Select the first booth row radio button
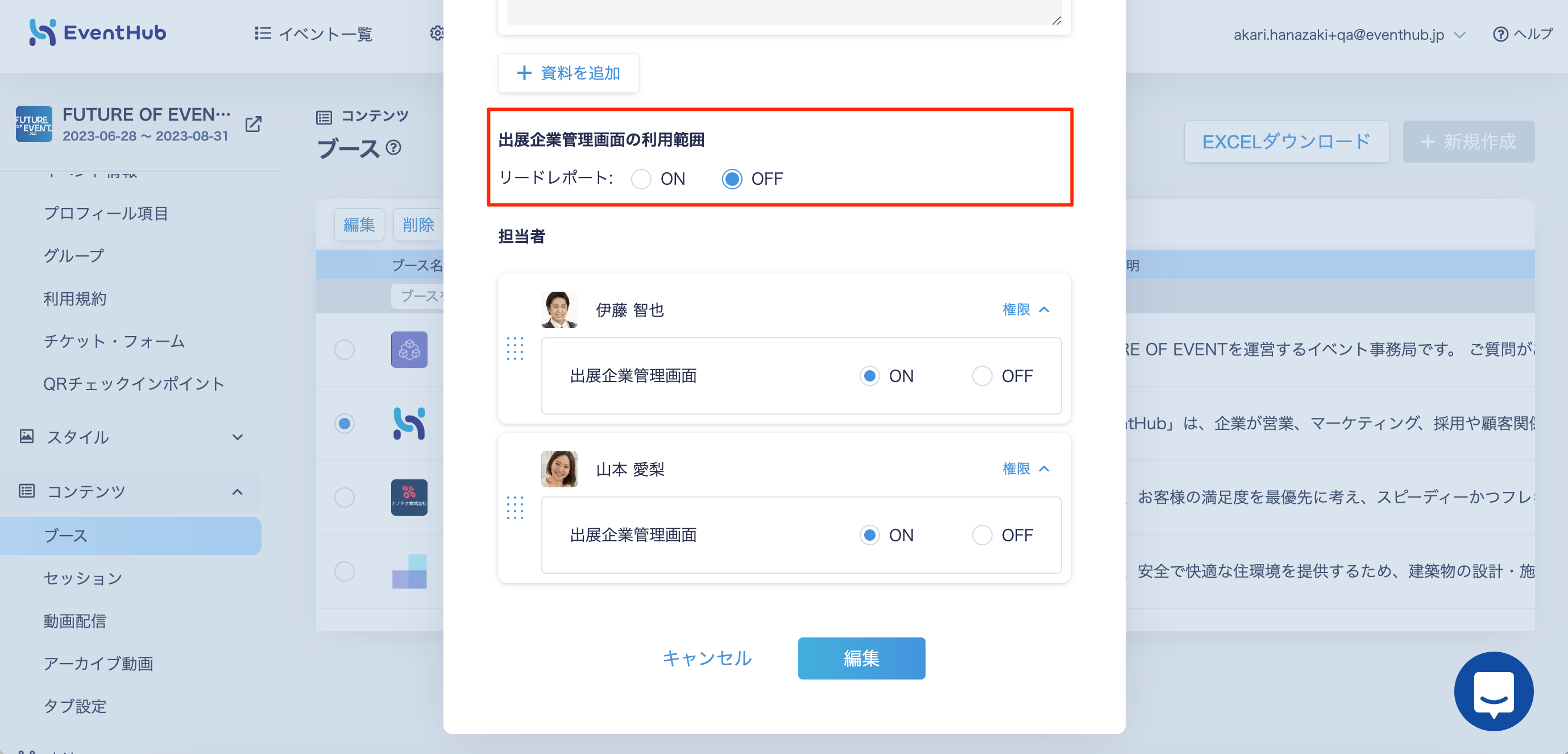This screenshot has height=754, width=1568. click(345, 350)
